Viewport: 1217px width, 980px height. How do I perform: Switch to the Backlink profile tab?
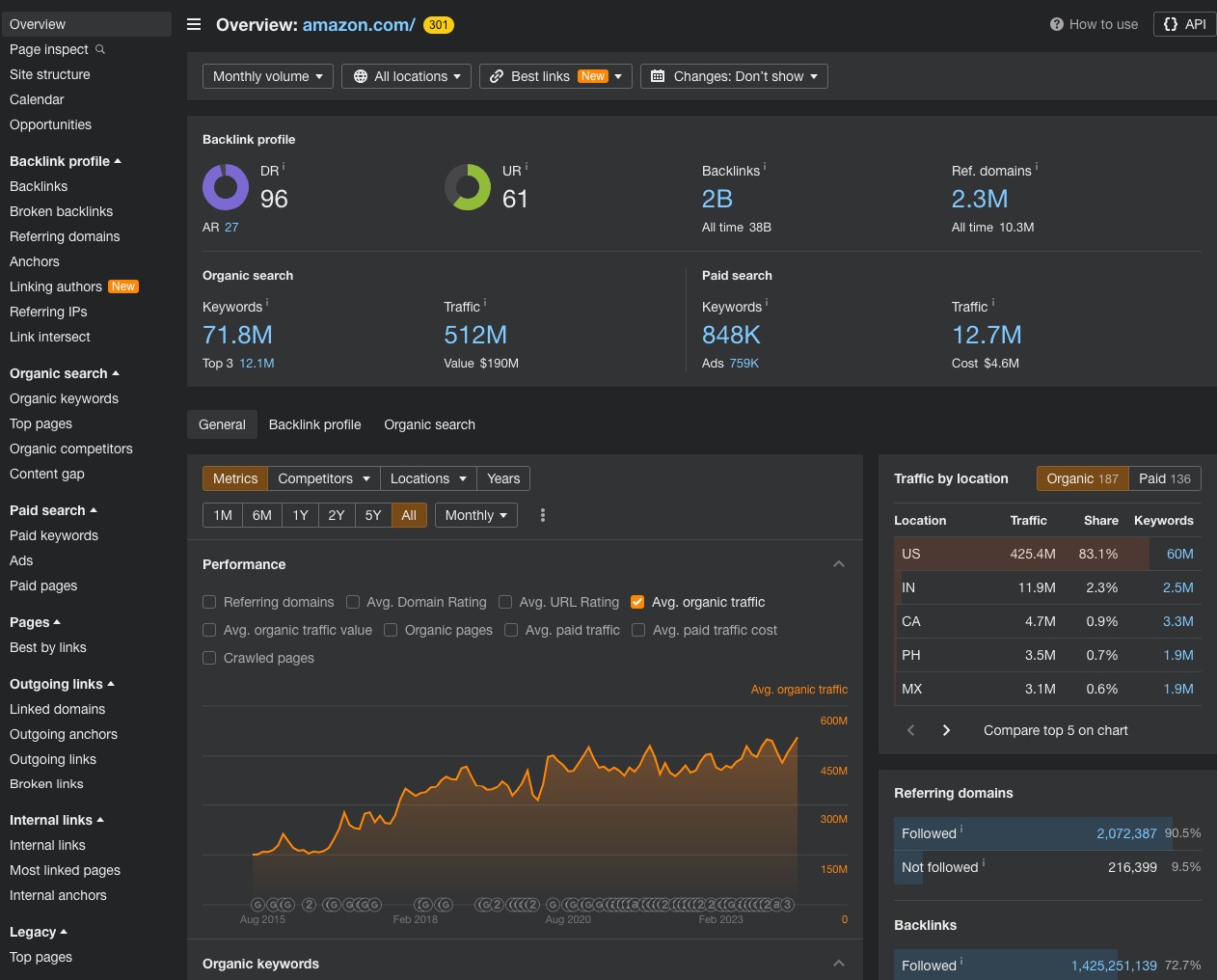tap(315, 424)
